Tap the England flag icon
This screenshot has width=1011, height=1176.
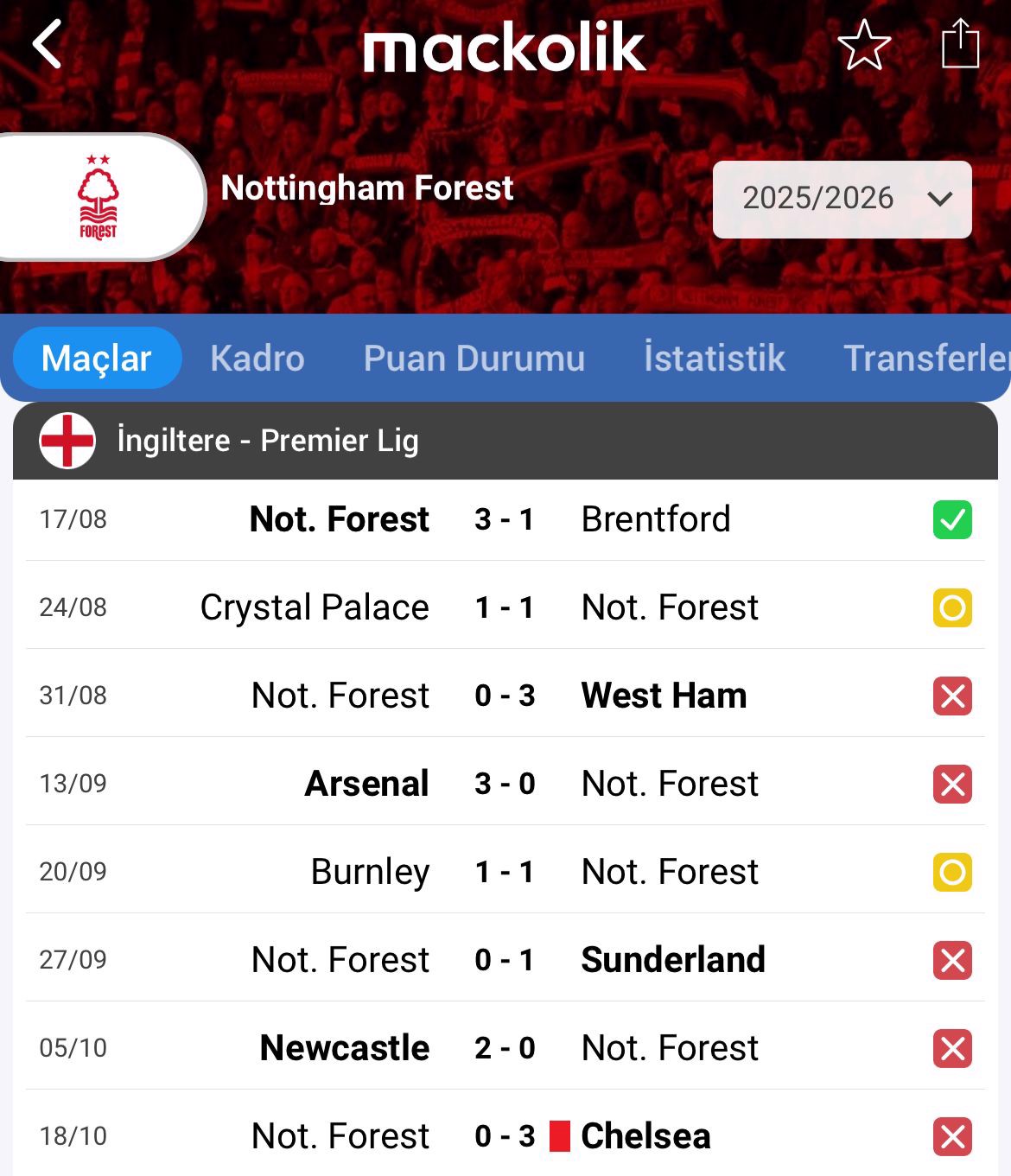(x=67, y=441)
